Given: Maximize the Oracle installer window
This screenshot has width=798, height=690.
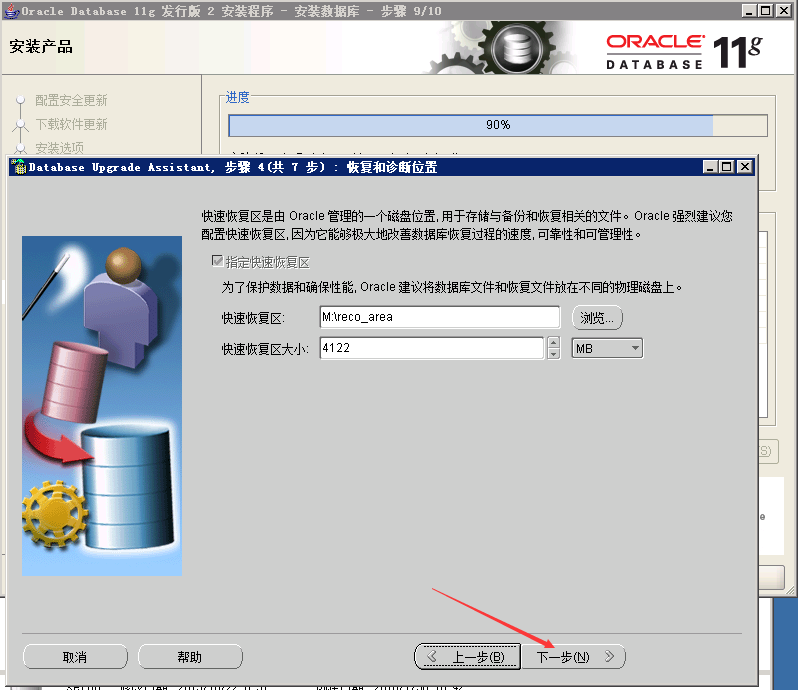Looking at the screenshot, I should pos(765,11).
